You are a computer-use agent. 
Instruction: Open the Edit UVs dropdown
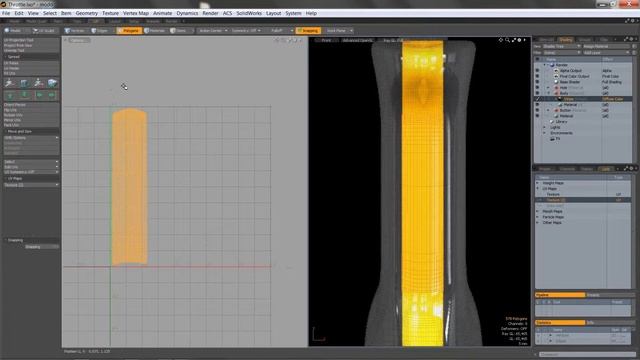click(31, 167)
